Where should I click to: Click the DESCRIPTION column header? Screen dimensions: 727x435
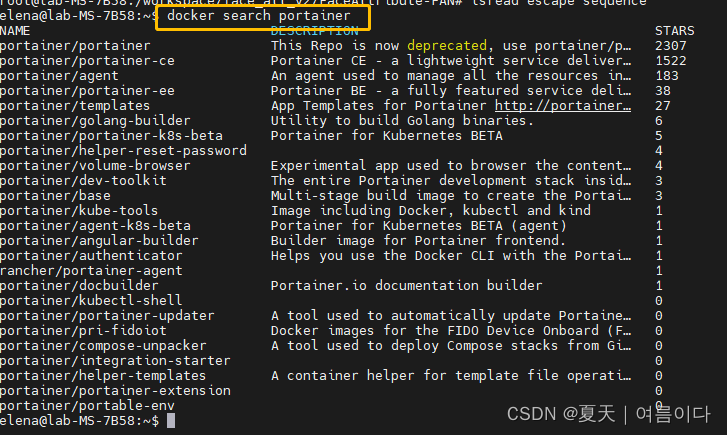(x=314, y=31)
